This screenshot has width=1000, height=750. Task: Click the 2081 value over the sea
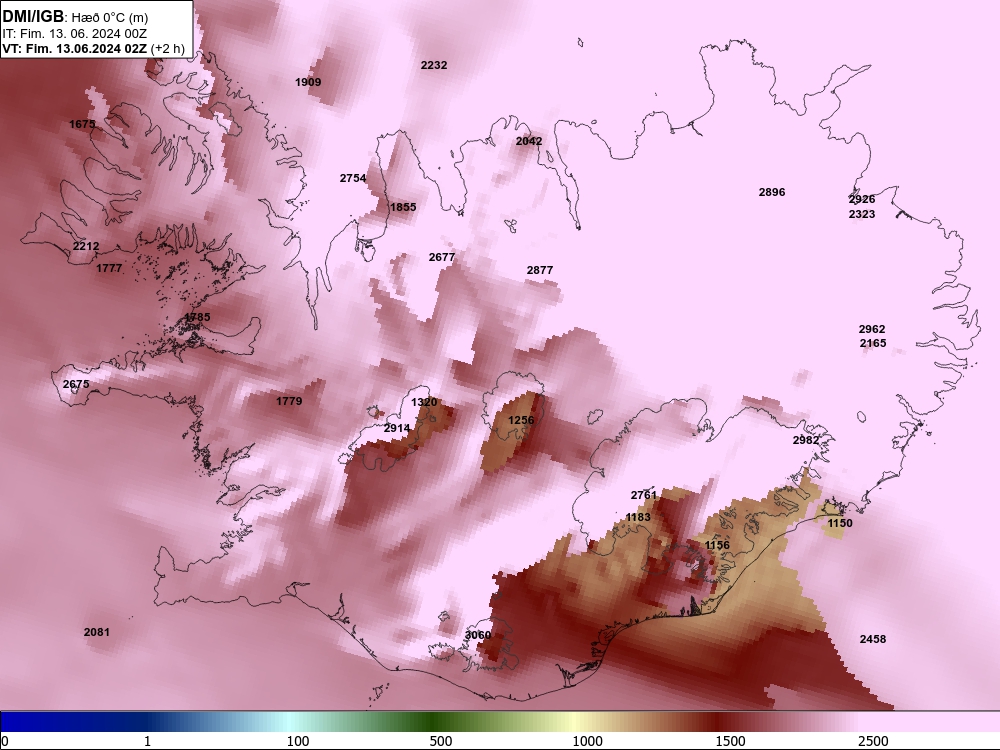point(96,632)
